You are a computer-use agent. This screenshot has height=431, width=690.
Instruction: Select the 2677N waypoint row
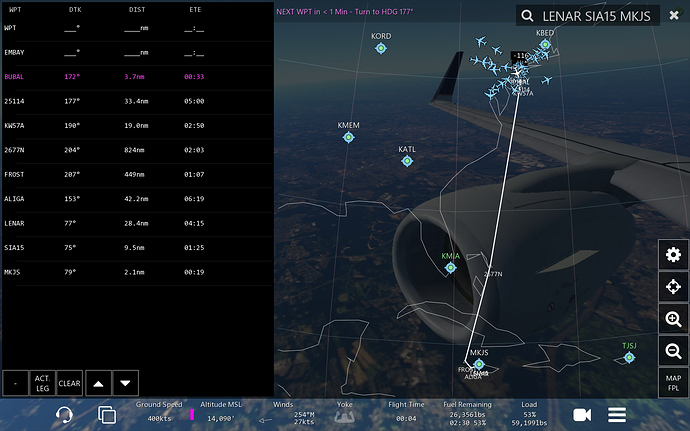click(137, 150)
